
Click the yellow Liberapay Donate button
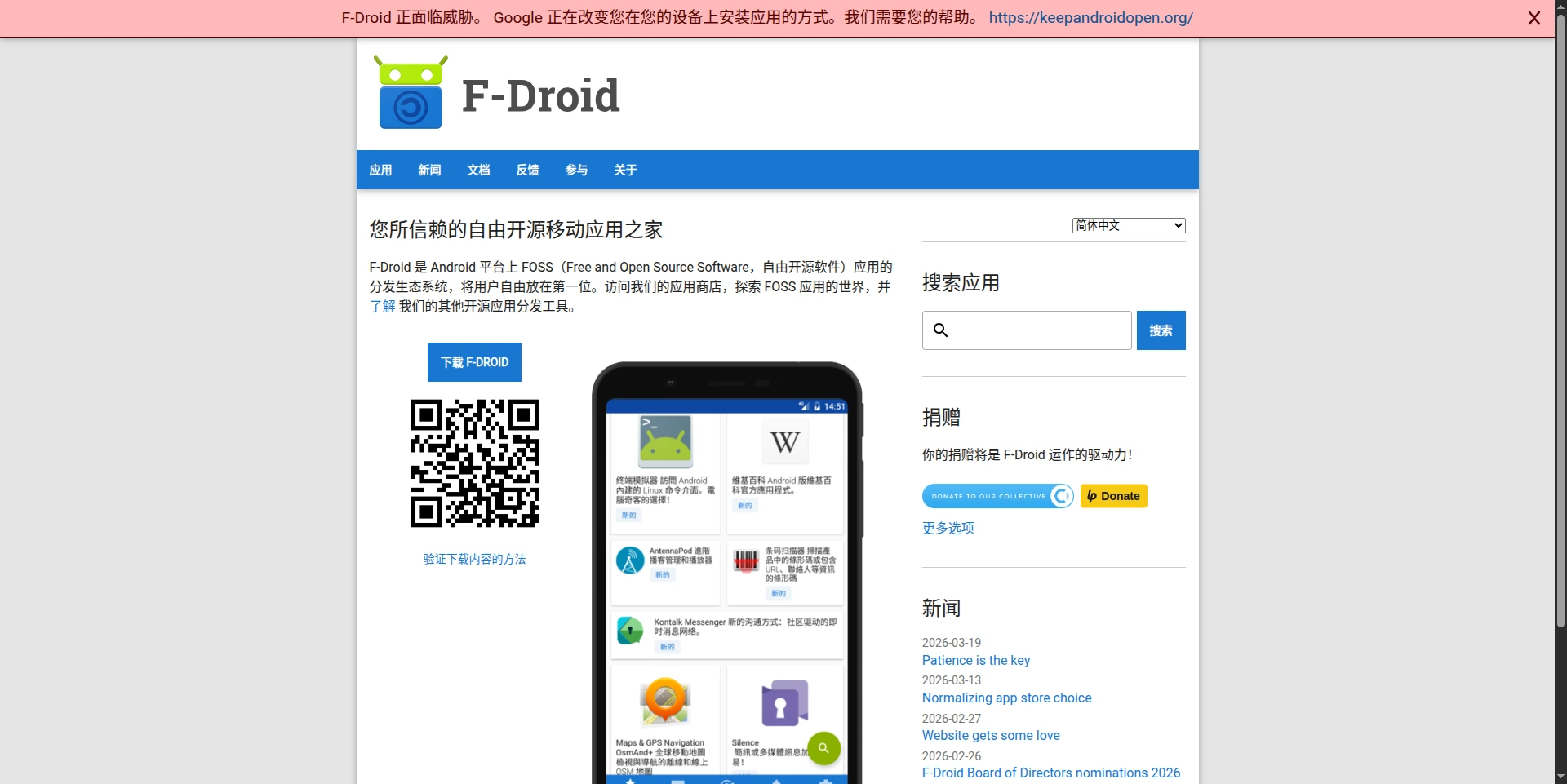(1113, 496)
